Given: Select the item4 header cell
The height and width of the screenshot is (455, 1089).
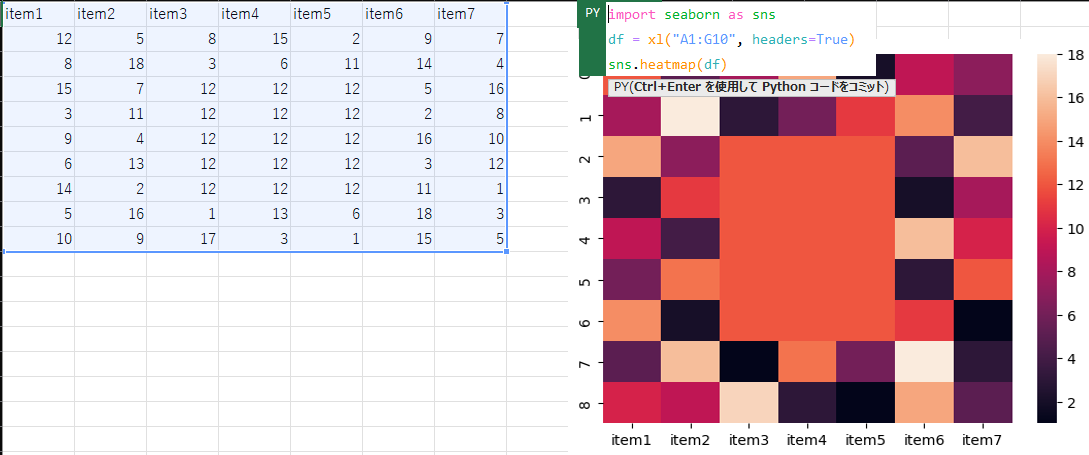Looking at the screenshot, I should pyautogui.click(x=254, y=13).
